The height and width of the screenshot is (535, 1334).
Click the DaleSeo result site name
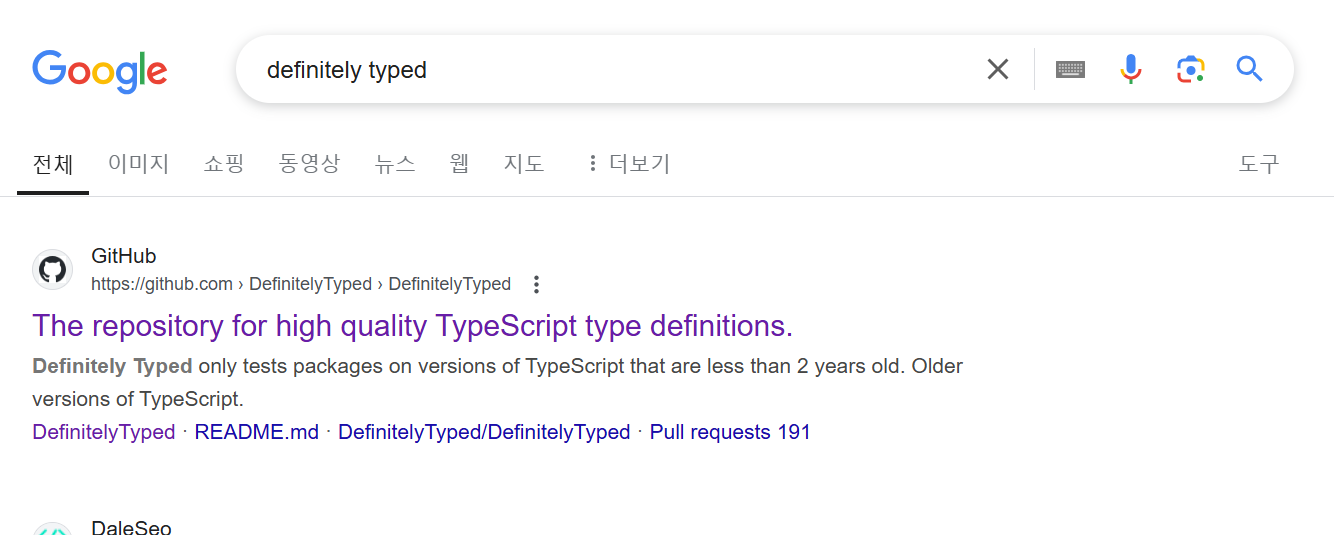[131, 527]
